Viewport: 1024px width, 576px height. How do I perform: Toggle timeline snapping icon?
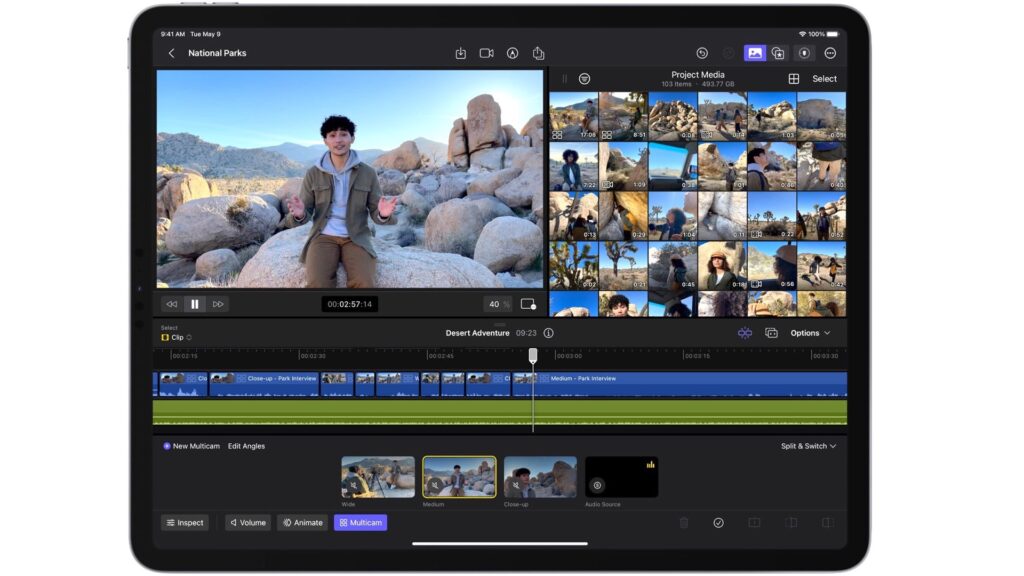(744, 333)
